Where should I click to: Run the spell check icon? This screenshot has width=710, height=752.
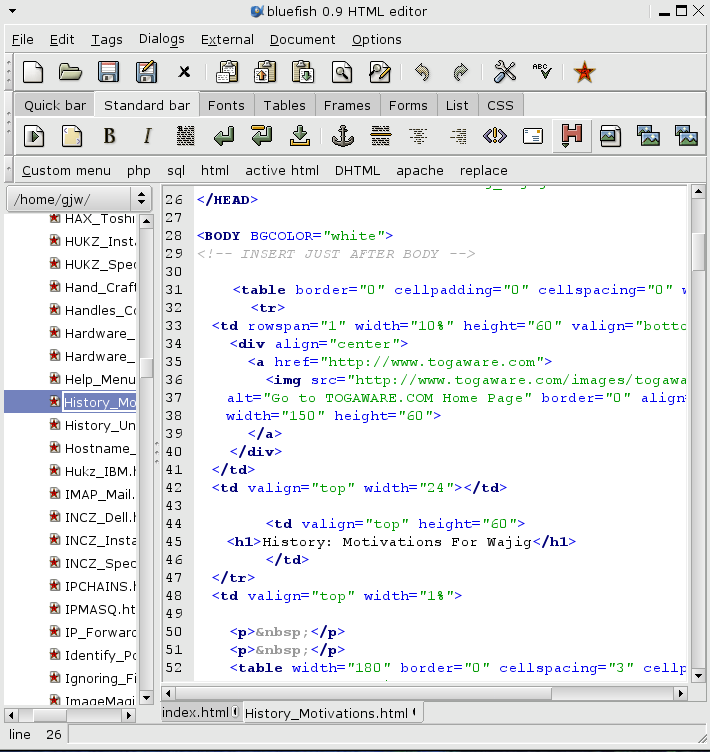(541, 72)
